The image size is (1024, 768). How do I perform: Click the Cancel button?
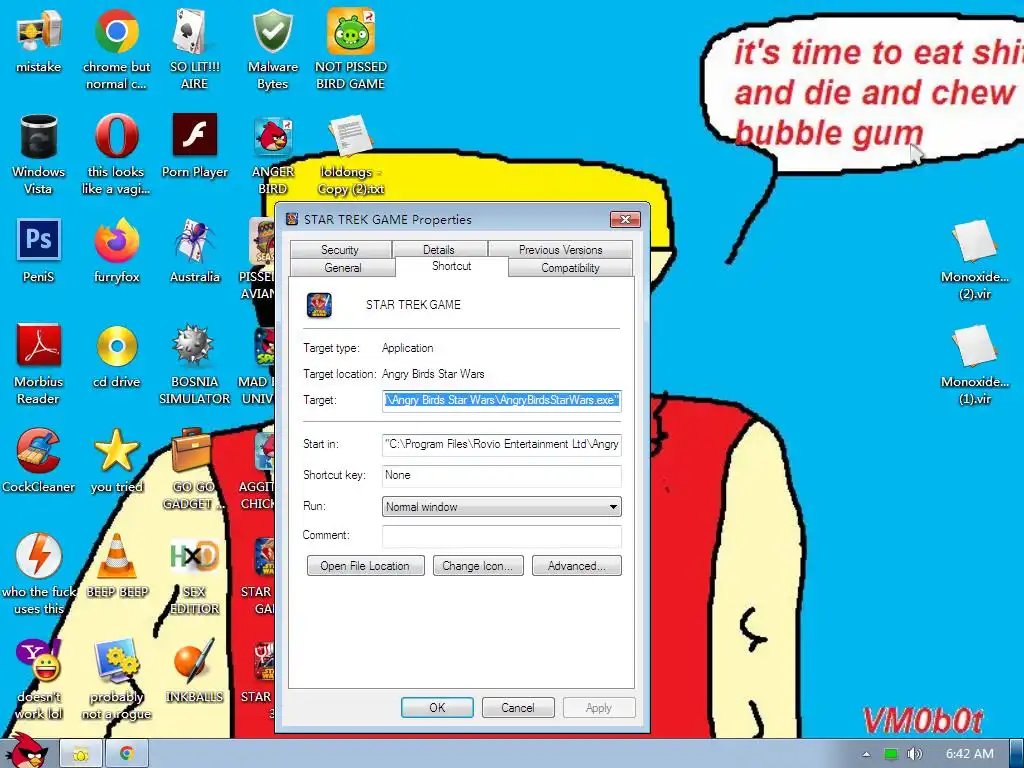518,707
